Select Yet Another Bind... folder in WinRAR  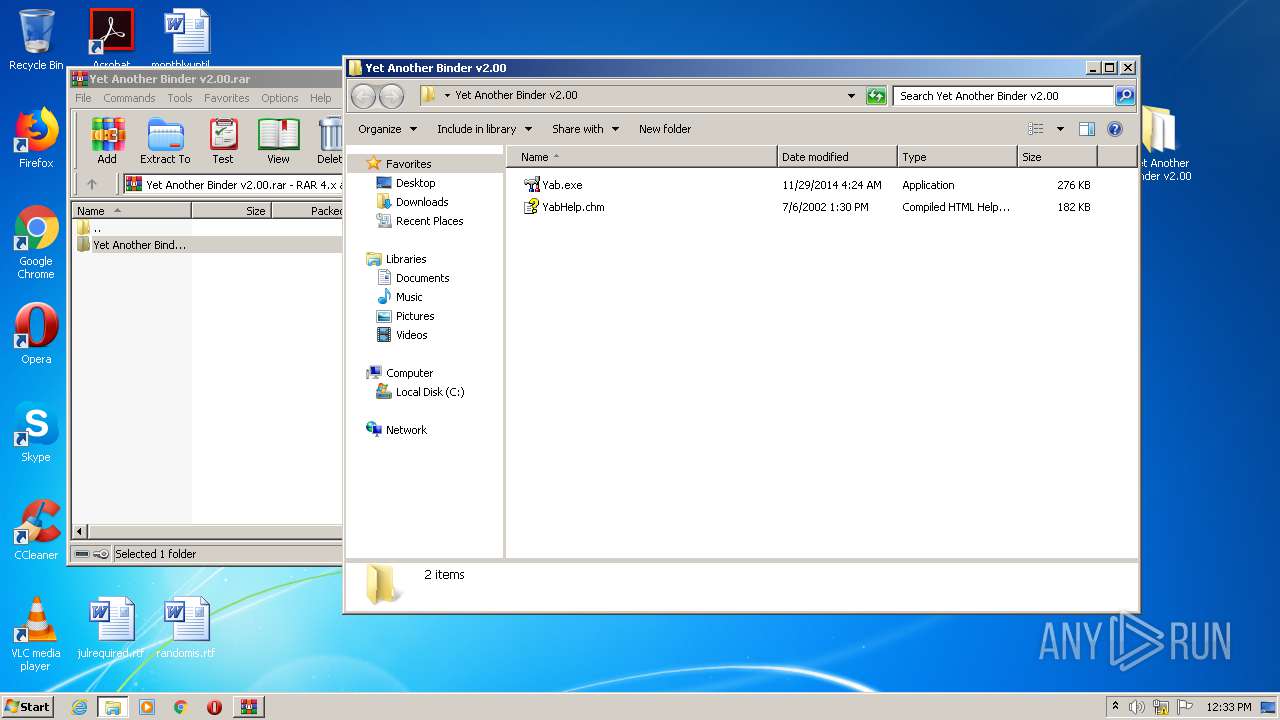[139, 245]
